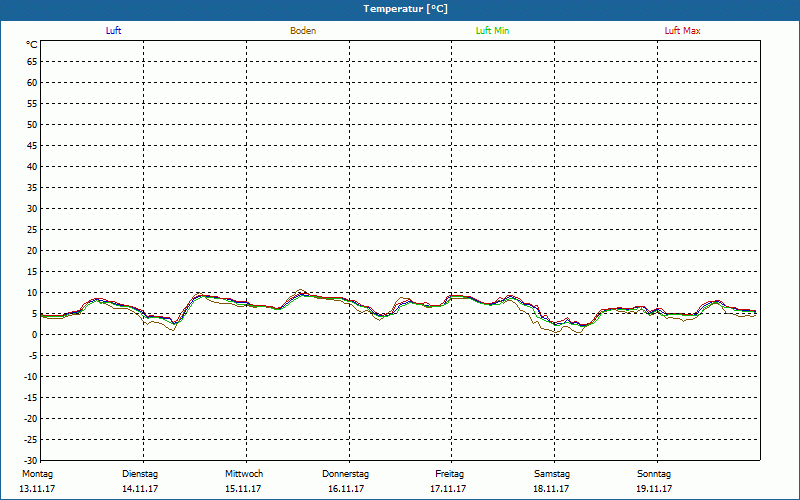
Task: Click the 'Luft' legend label
Action: pyautogui.click(x=113, y=31)
